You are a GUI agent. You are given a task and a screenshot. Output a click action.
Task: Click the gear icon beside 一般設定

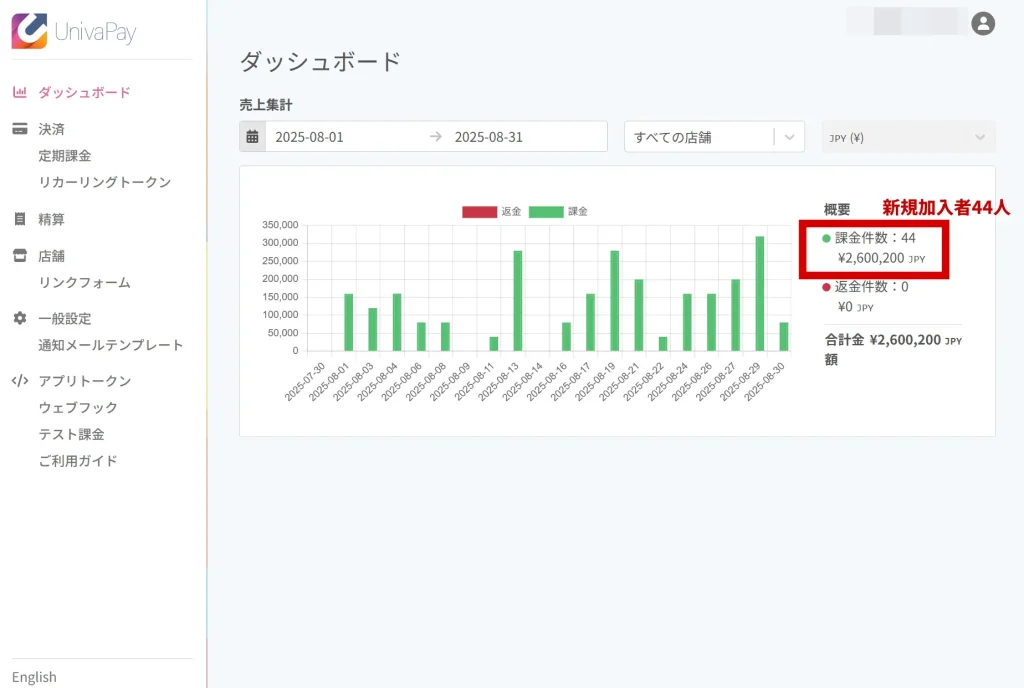tap(19, 318)
